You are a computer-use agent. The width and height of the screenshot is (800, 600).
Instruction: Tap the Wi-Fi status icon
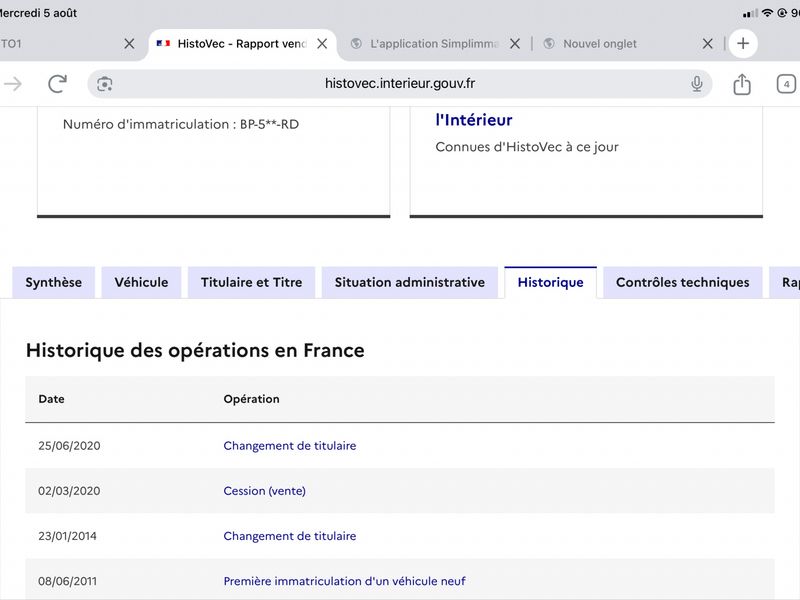(767, 13)
